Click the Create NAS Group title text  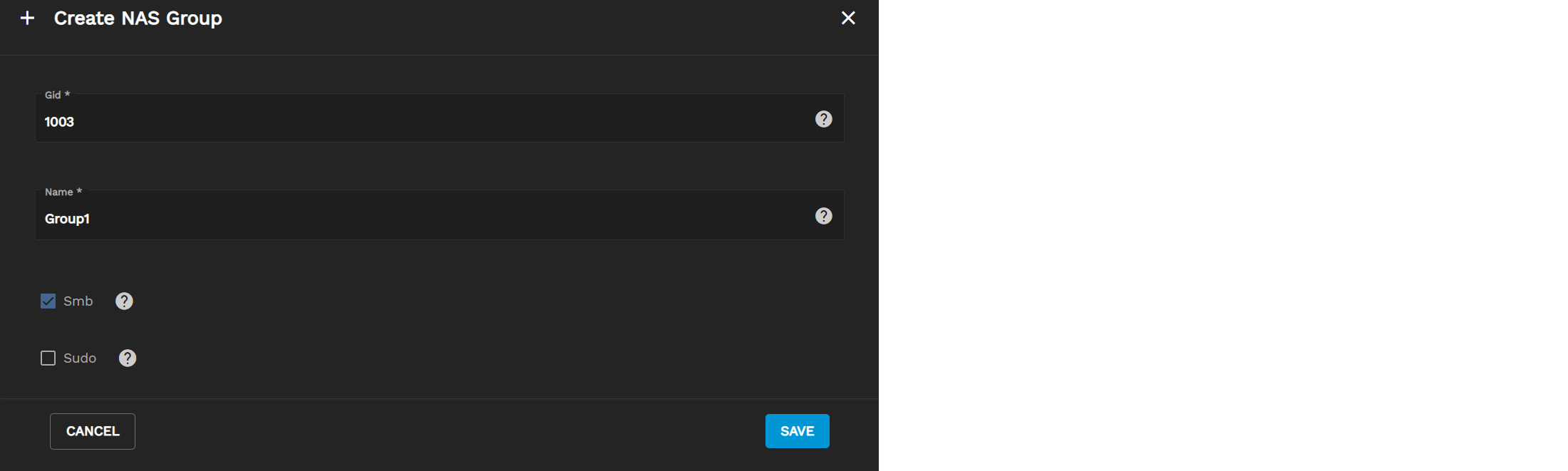click(x=138, y=19)
